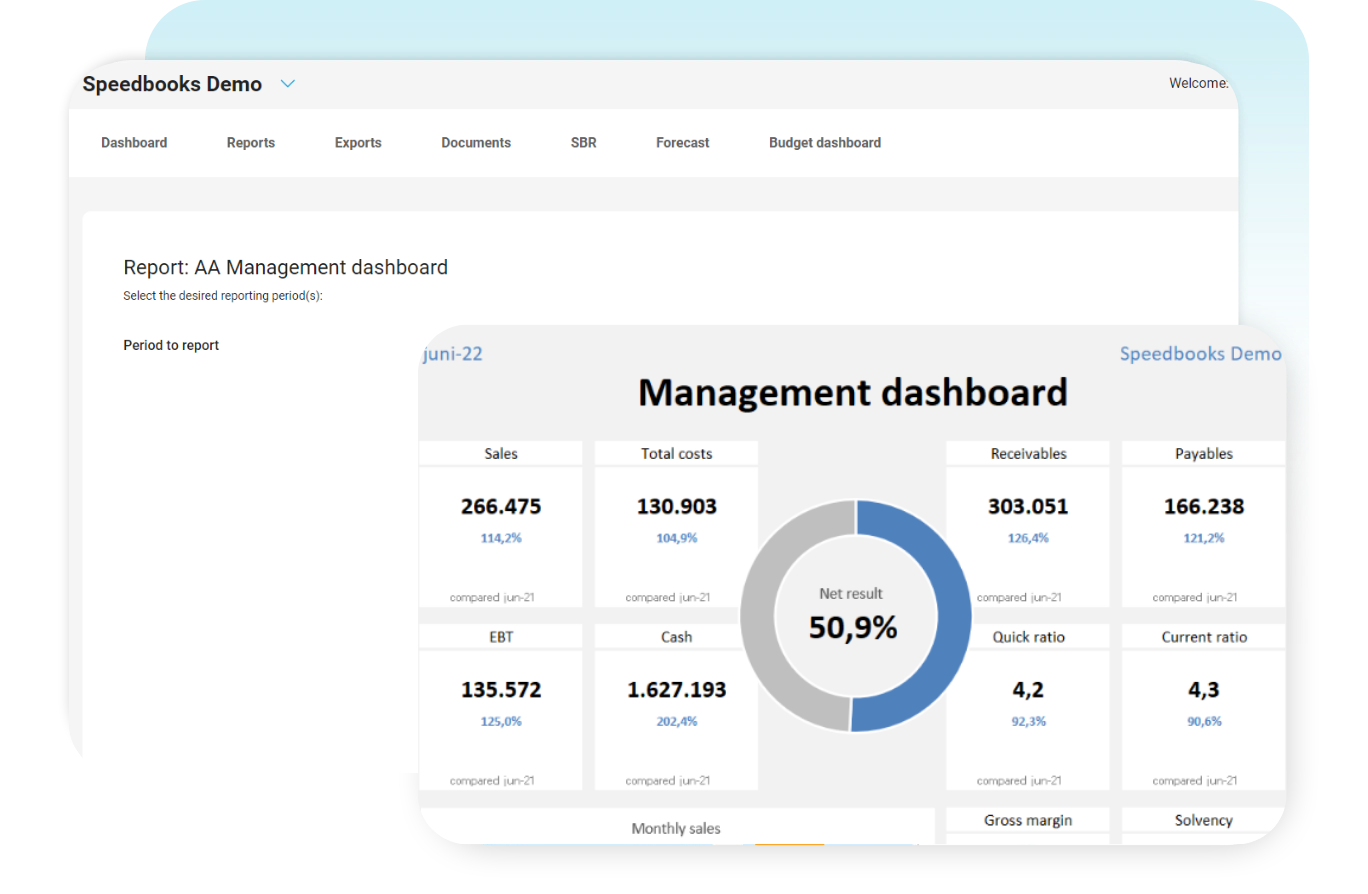
Task: Click the Speedbooks Demo title in header
Action: (172, 84)
